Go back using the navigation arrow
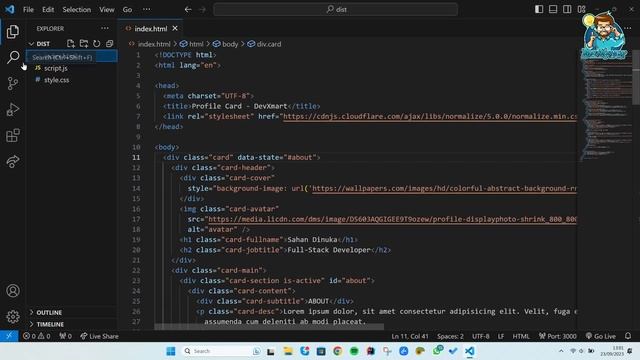 (x=188, y=9)
